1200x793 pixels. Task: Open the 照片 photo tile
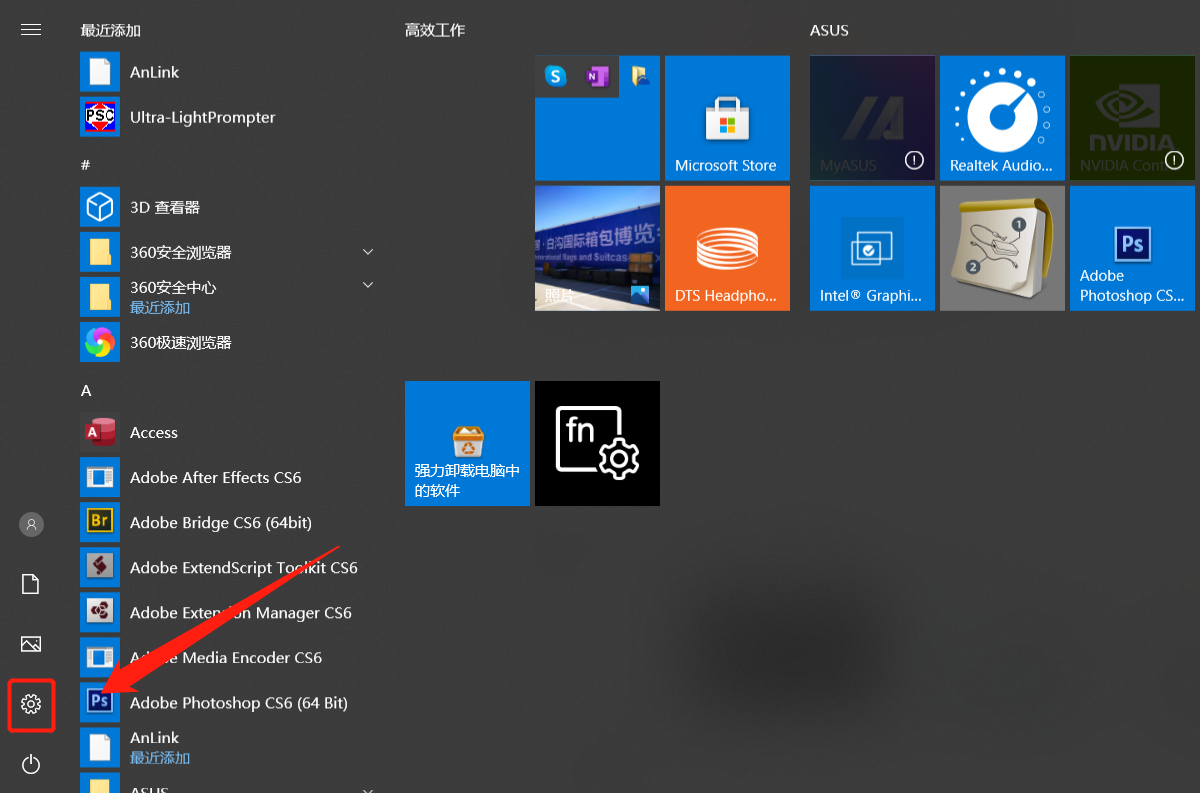pyautogui.click(x=597, y=248)
